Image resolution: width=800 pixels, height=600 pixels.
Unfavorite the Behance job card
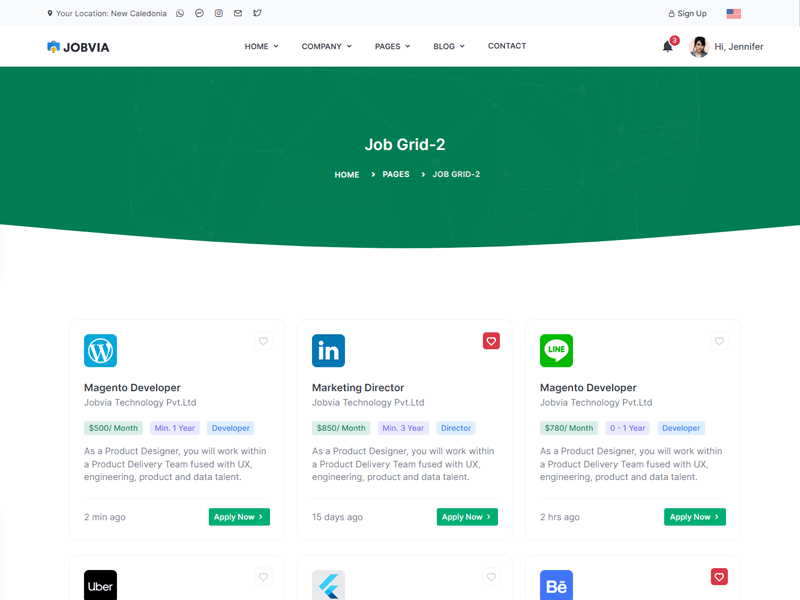tap(719, 577)
